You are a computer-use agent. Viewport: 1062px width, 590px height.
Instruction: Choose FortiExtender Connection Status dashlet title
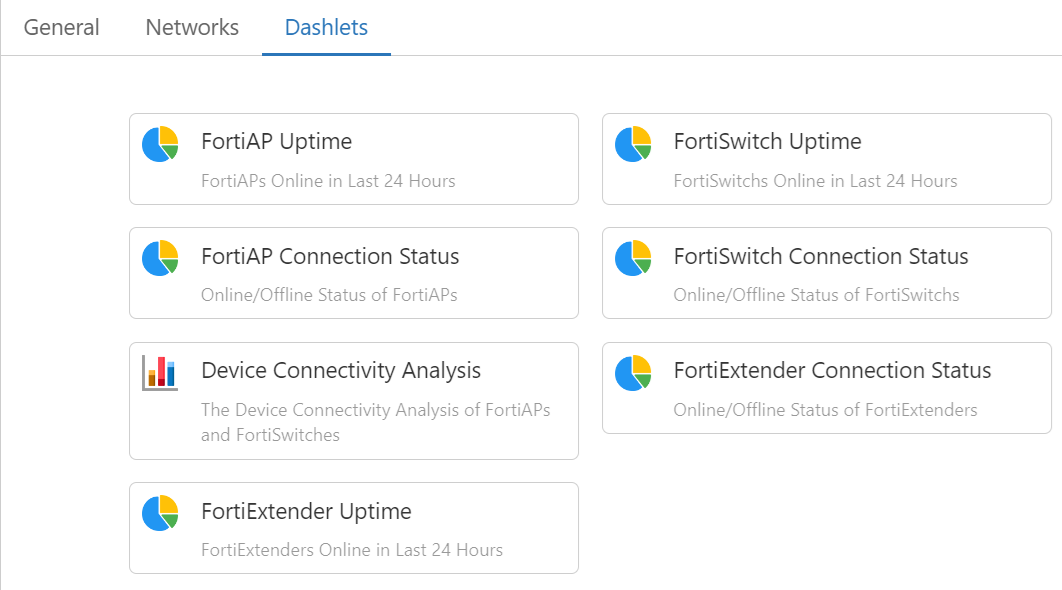pyautogui.click(x=832, y=371)
